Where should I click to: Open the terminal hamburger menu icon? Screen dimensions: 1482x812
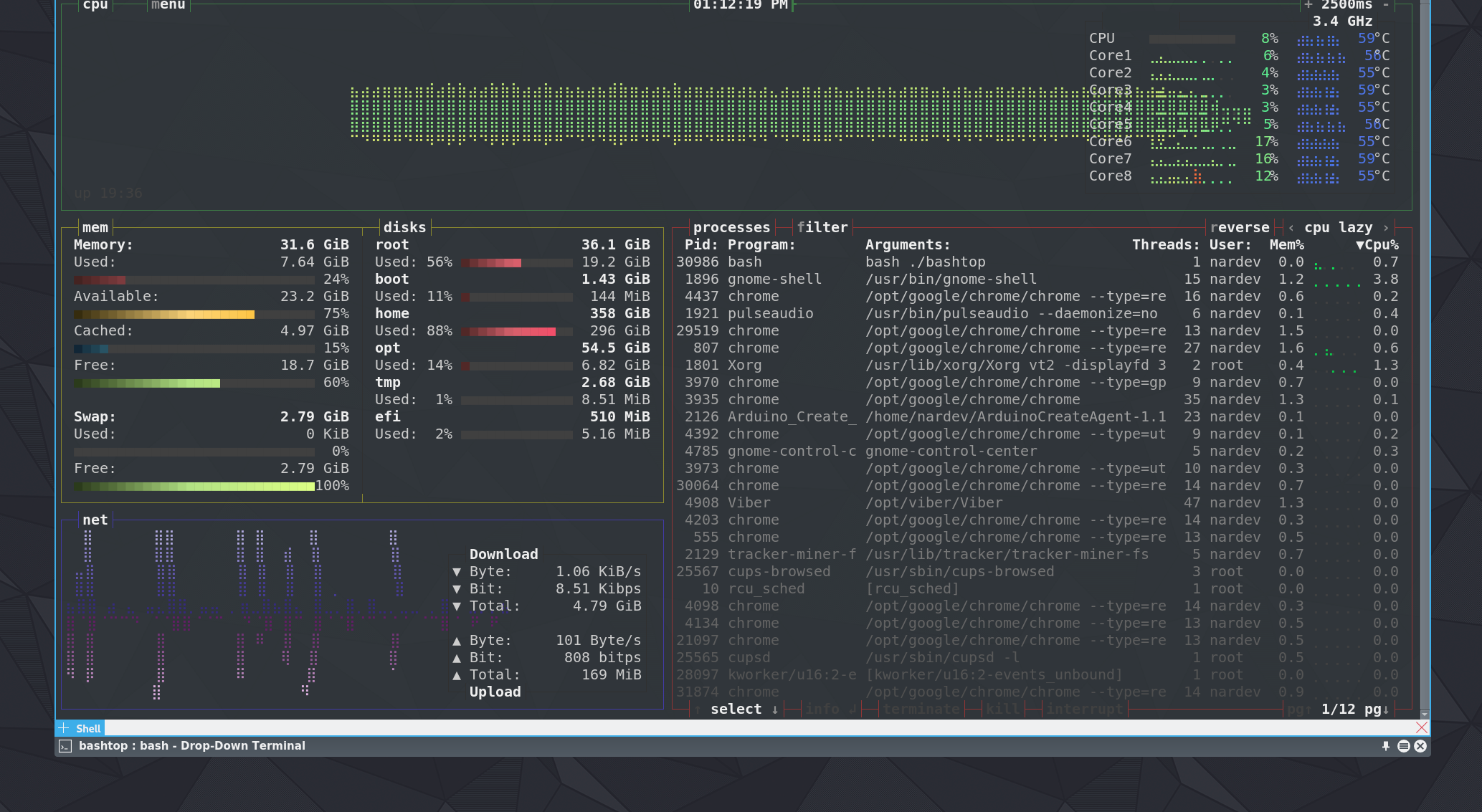click(x=1404, y=745)
